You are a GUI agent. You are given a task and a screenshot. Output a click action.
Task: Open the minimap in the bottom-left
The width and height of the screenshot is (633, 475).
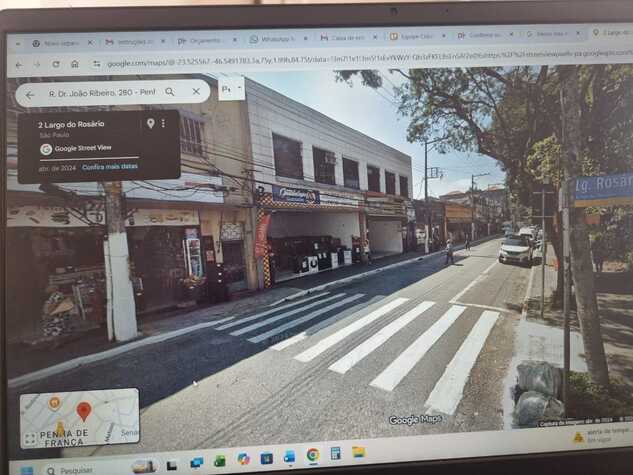pos(80,418)
